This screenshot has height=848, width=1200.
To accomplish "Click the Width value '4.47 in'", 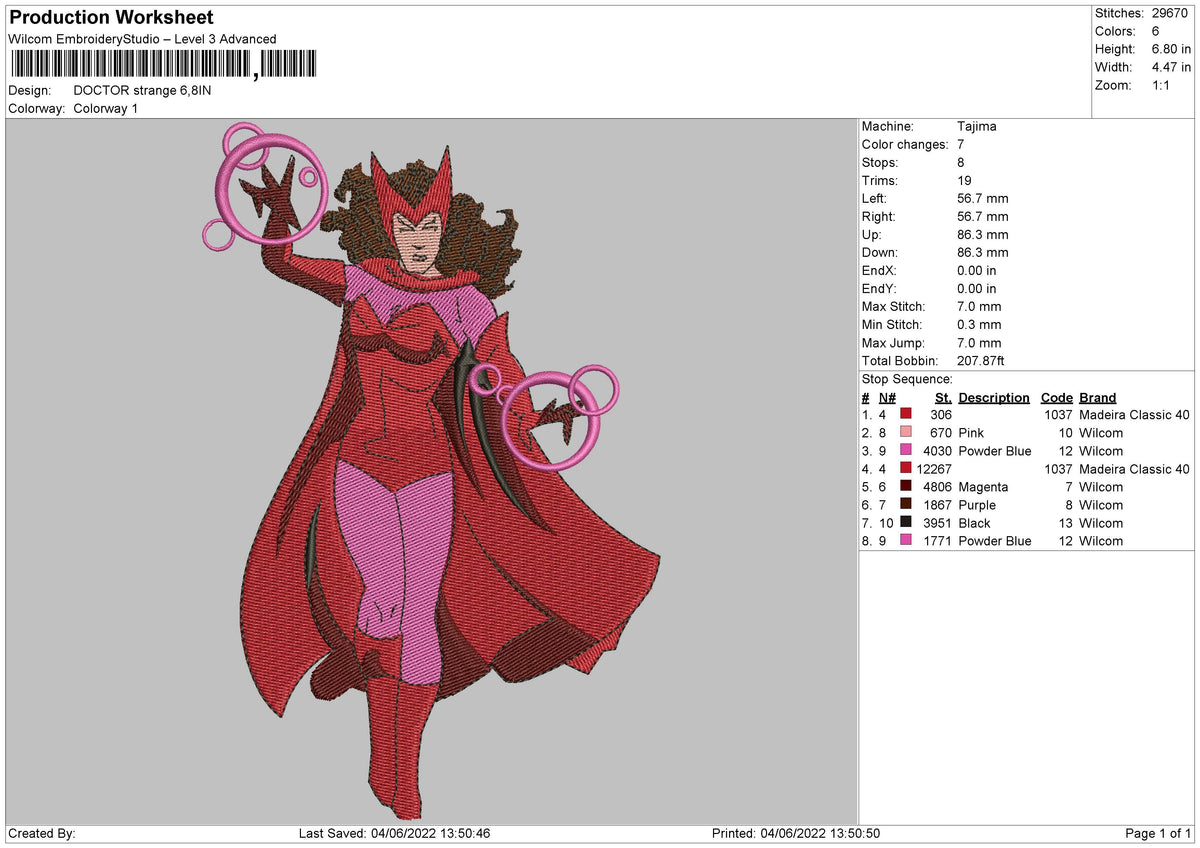I will [x=1172, y=67].
